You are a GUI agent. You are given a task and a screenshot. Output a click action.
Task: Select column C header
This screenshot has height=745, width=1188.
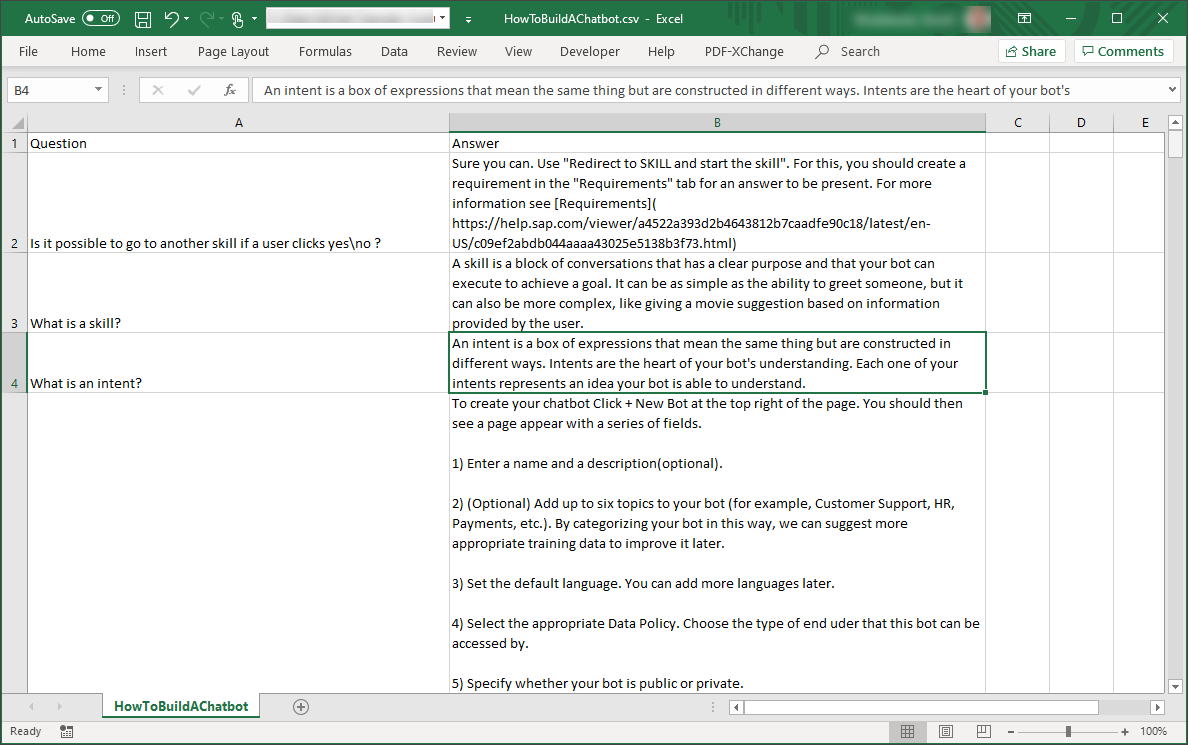click(x=1018, y=123)
